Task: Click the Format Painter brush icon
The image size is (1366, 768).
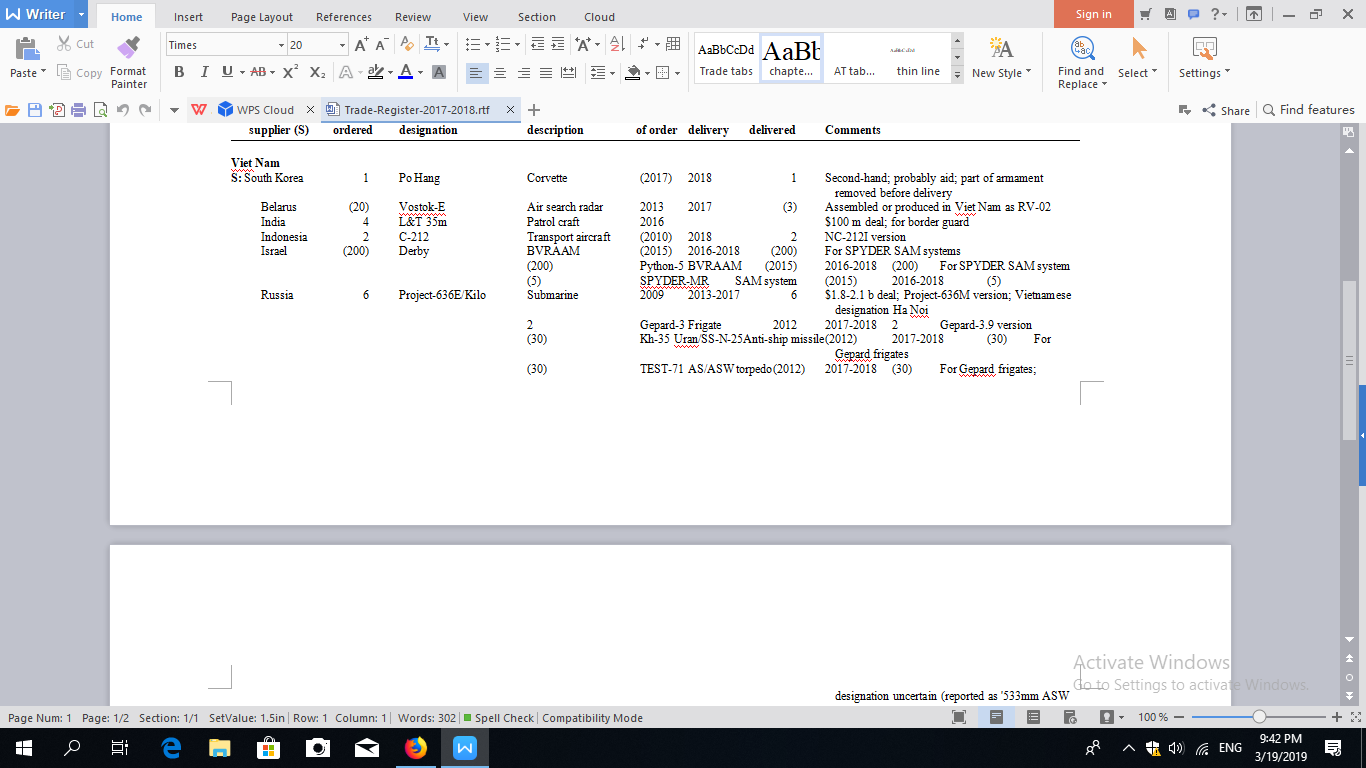Action: pyautogui.click(x=128, y=47)
